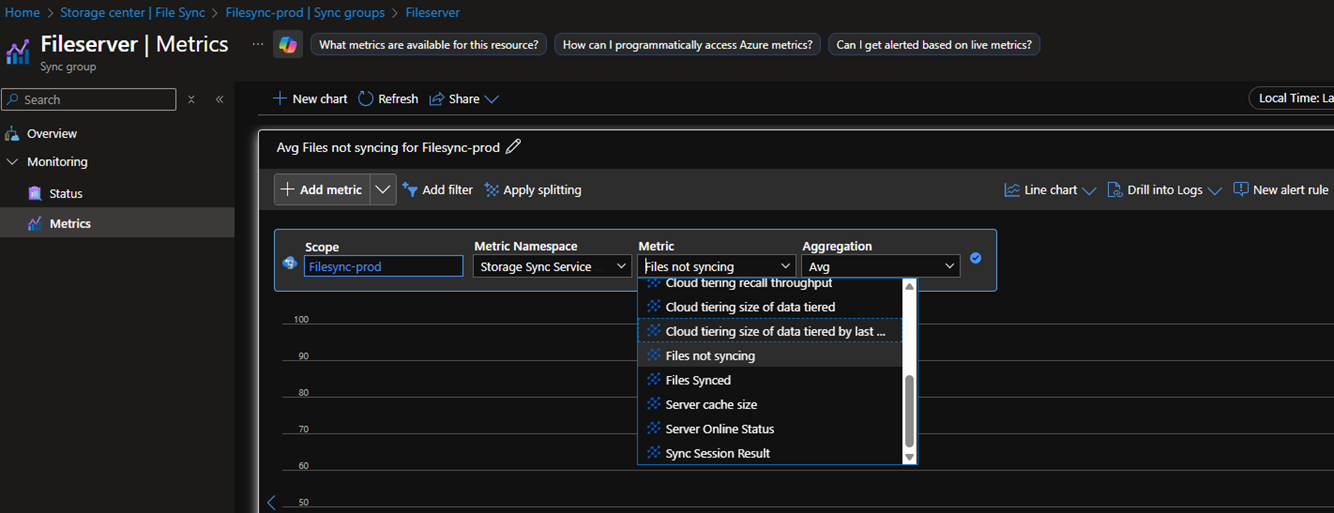Click the Add filter icon
The image size is (1334, 513).
click(x=410, y=190)
